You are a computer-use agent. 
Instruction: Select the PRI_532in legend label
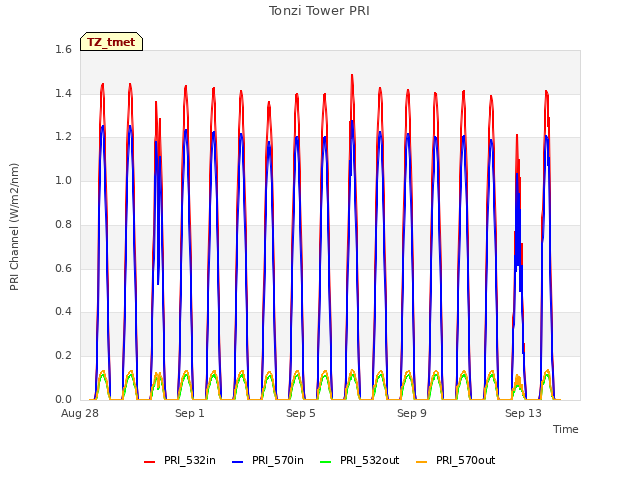pyautogui.click(x=190, y=460)
